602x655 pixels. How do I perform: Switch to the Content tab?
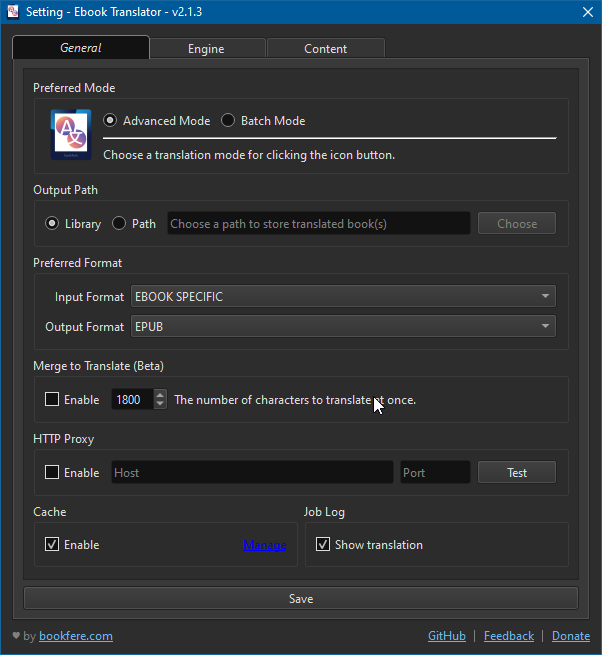coord(326,48)
